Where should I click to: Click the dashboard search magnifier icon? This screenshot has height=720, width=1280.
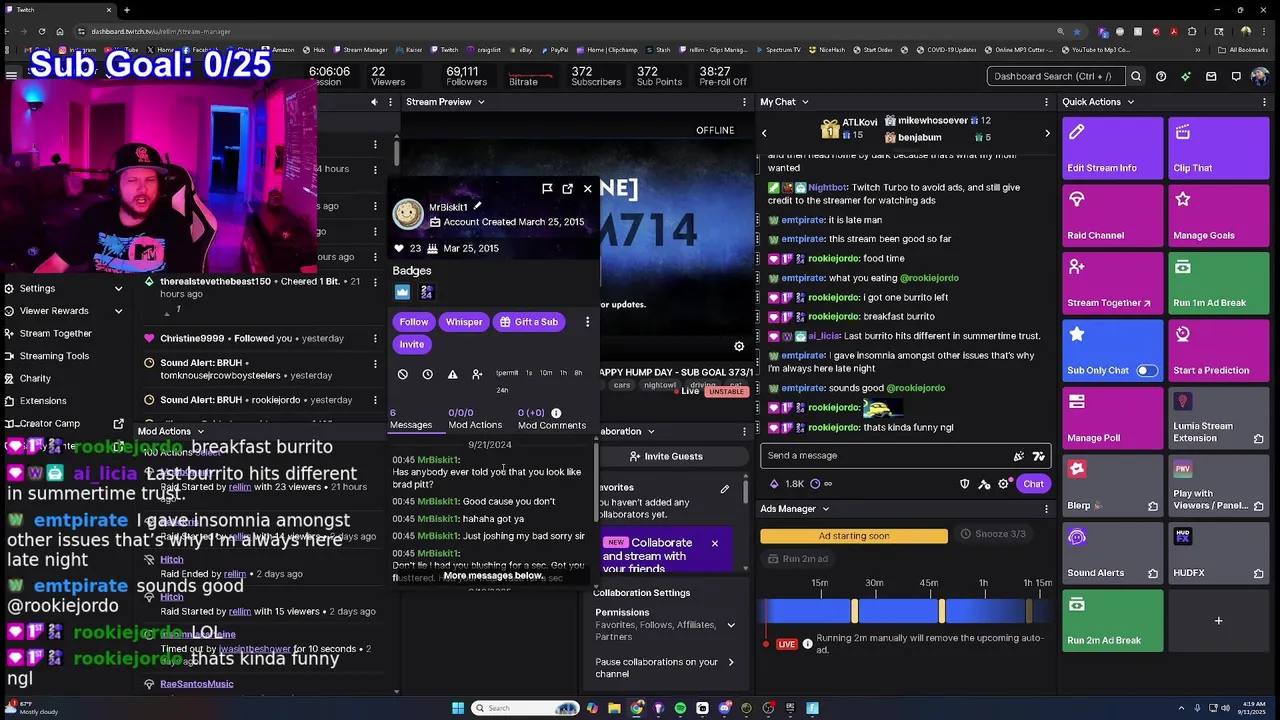click(1136, 76)
